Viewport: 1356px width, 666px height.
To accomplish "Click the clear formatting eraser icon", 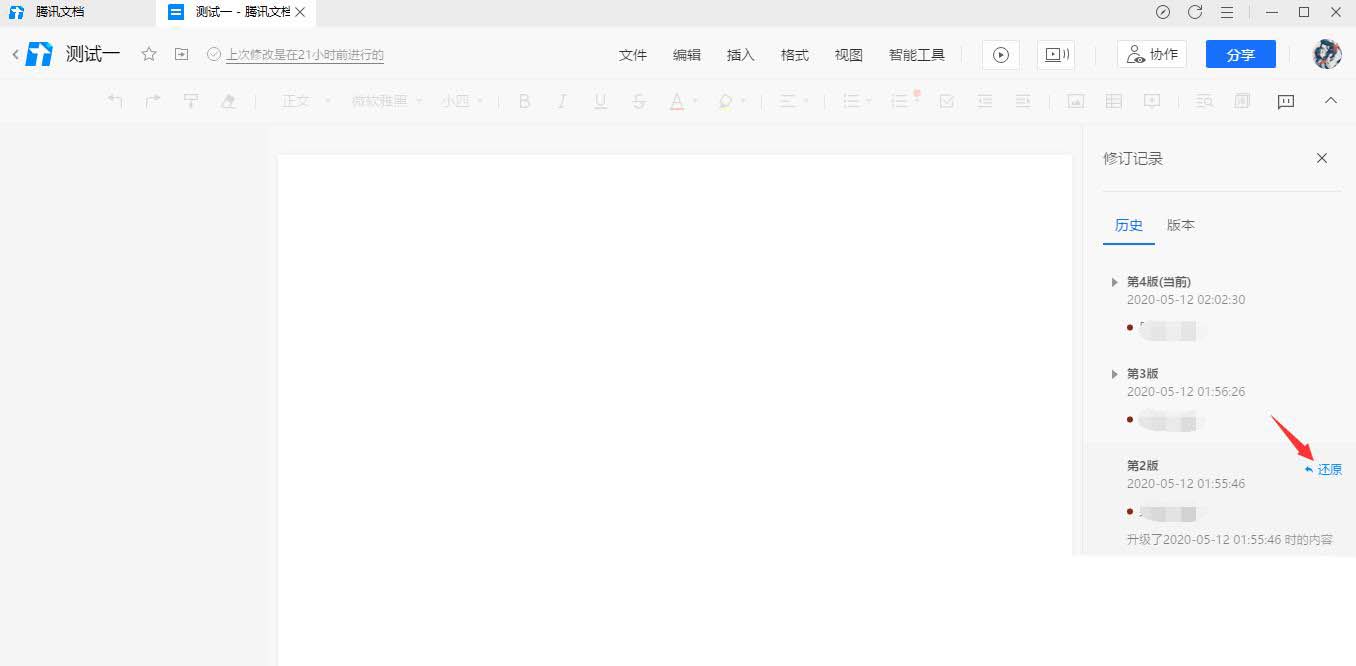I will pos(229,101).
